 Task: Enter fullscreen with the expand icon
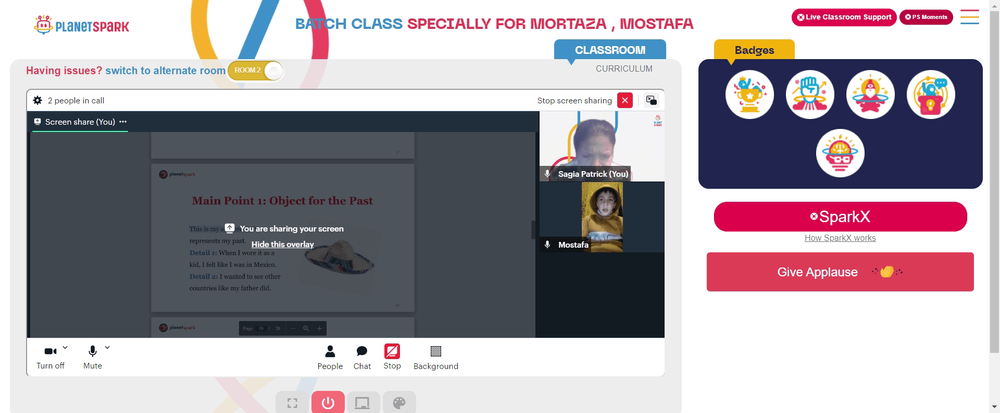pos(292,403)
